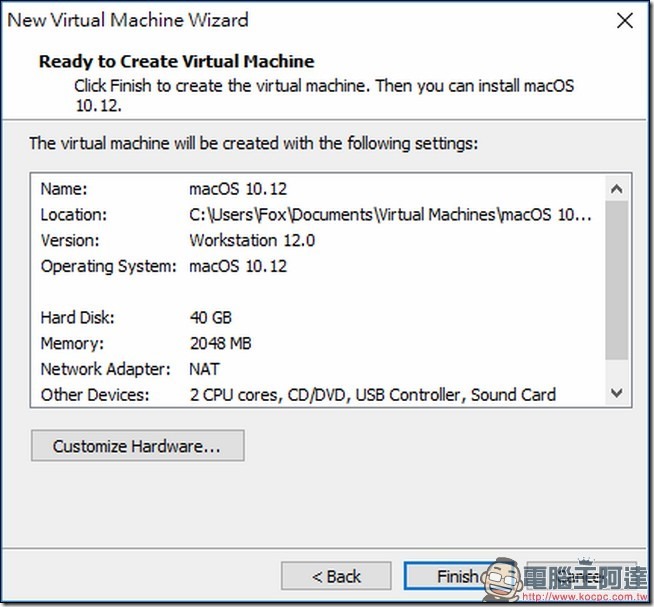654x607 pixels.
Task: Click the Name: label
Action: pos(64,189)
